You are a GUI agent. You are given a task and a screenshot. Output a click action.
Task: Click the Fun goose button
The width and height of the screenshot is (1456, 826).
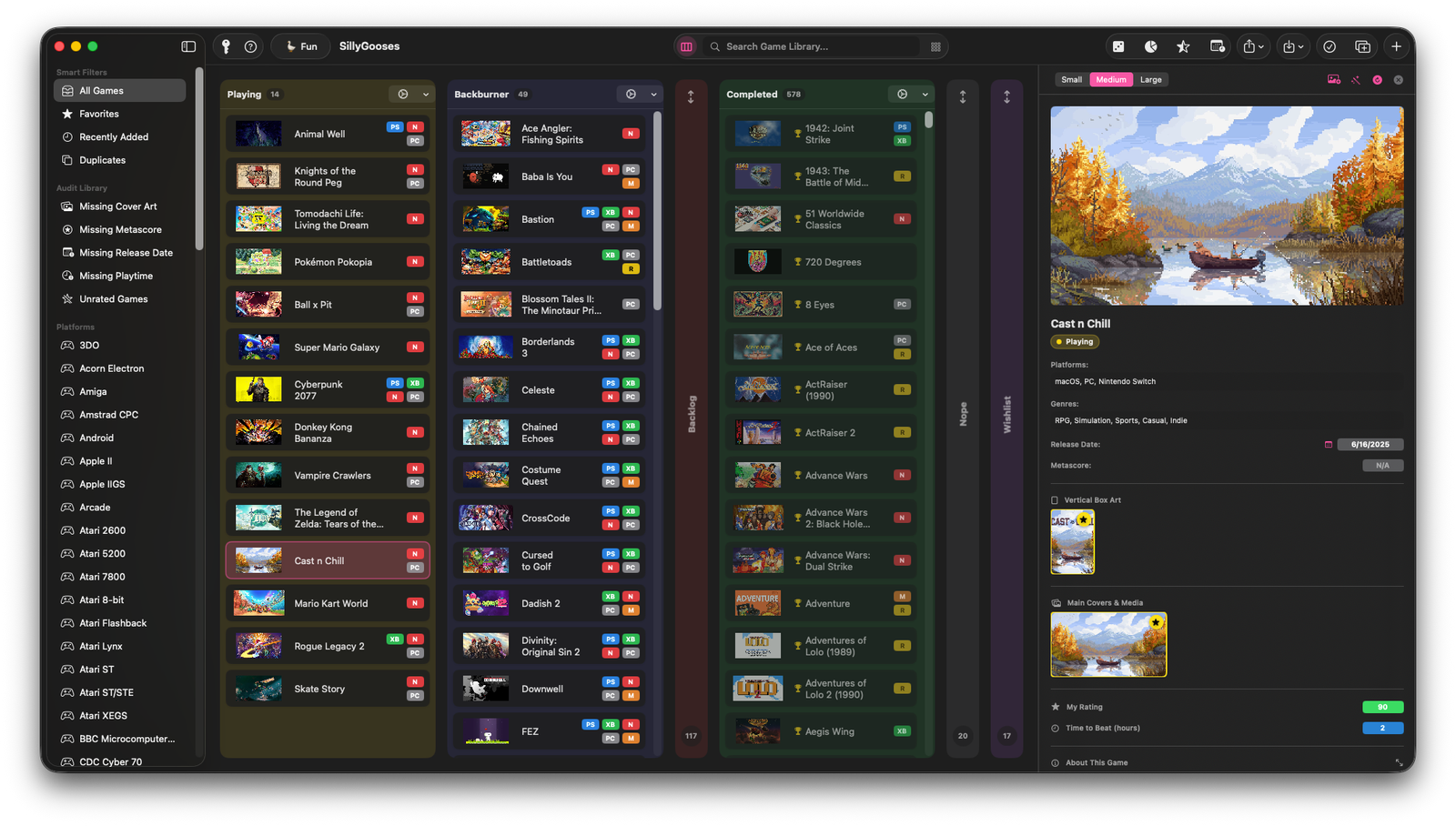point(301,46)
